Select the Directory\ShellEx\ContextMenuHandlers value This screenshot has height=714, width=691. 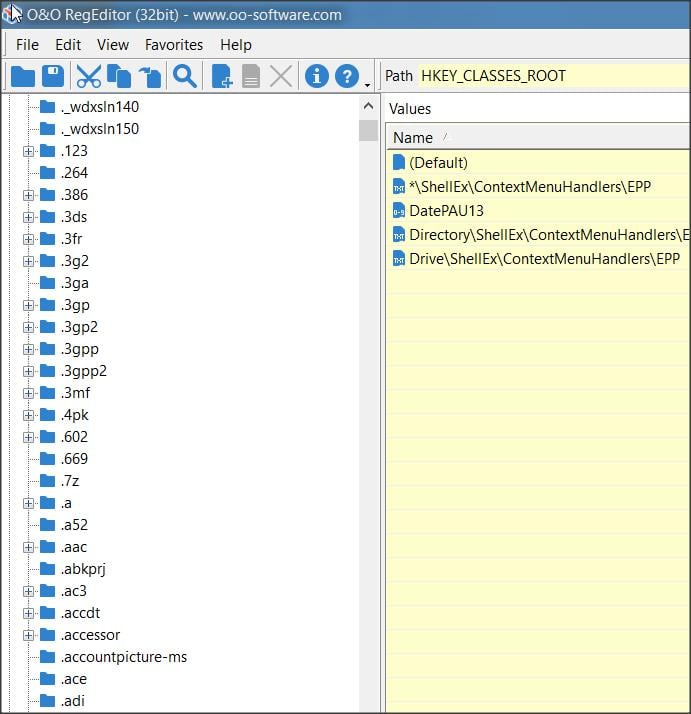tap(549, 235)
